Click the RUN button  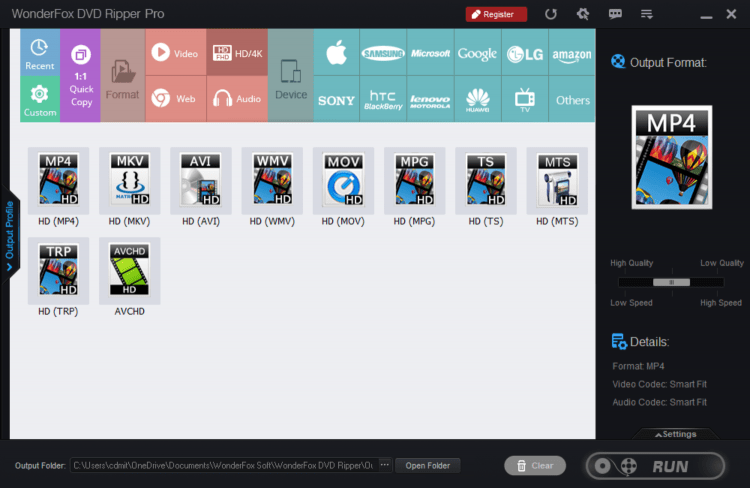tap(656, 466)
